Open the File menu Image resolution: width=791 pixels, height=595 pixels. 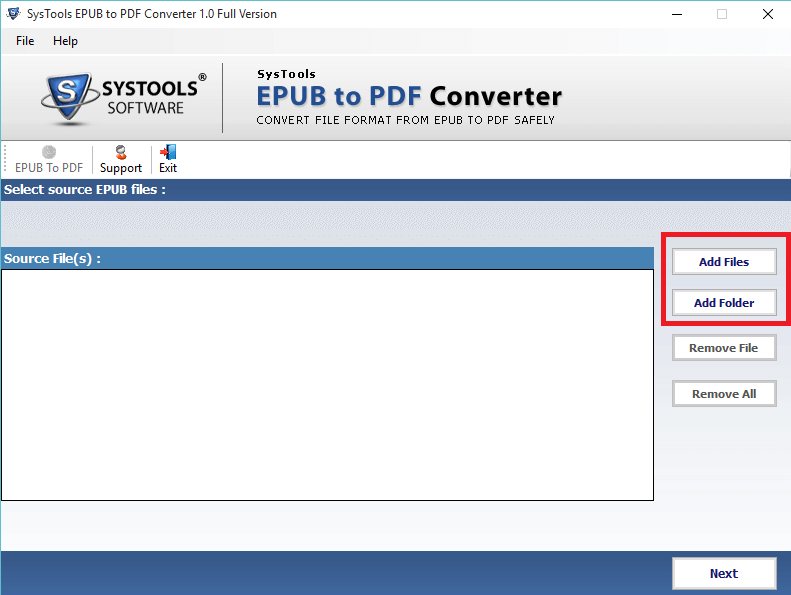pyautogui.click(x=25, y=41)
